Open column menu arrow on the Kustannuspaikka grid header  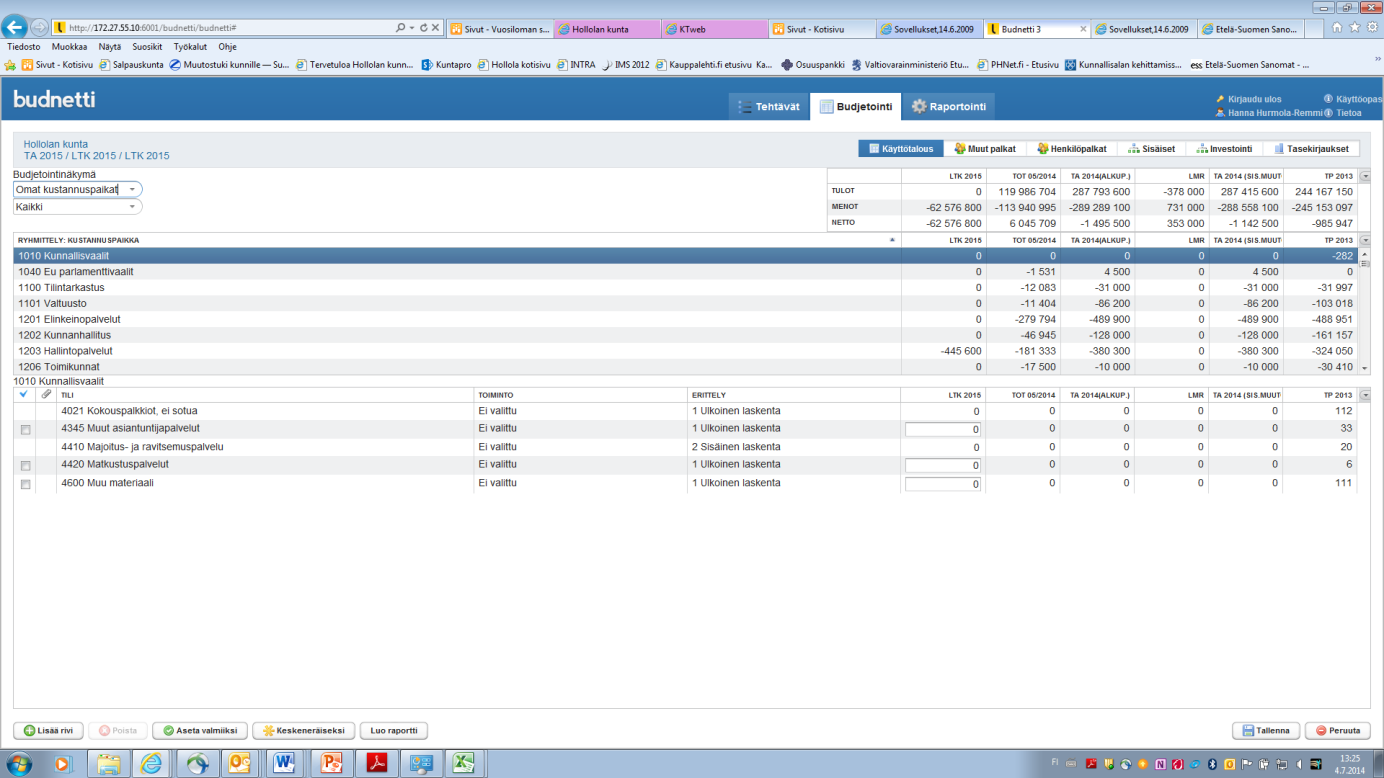coord(1365,240)
